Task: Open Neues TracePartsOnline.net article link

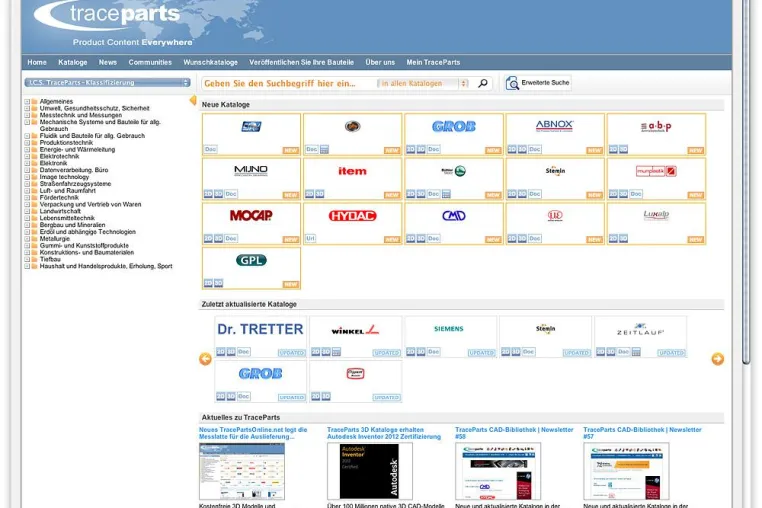Action: tap(253, 433)
